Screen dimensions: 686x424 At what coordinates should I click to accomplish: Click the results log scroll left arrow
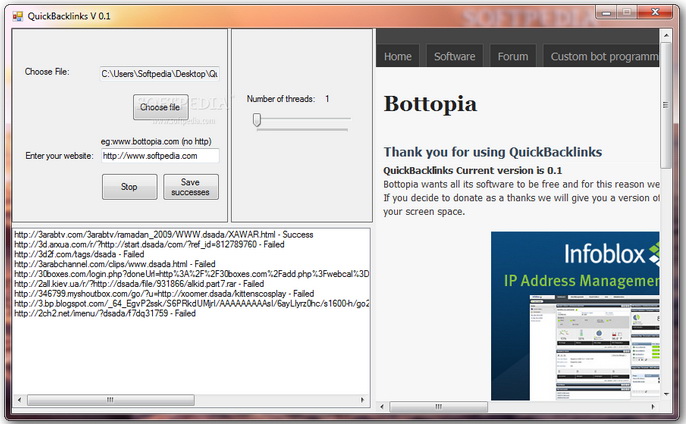click(x=19, y=399)
